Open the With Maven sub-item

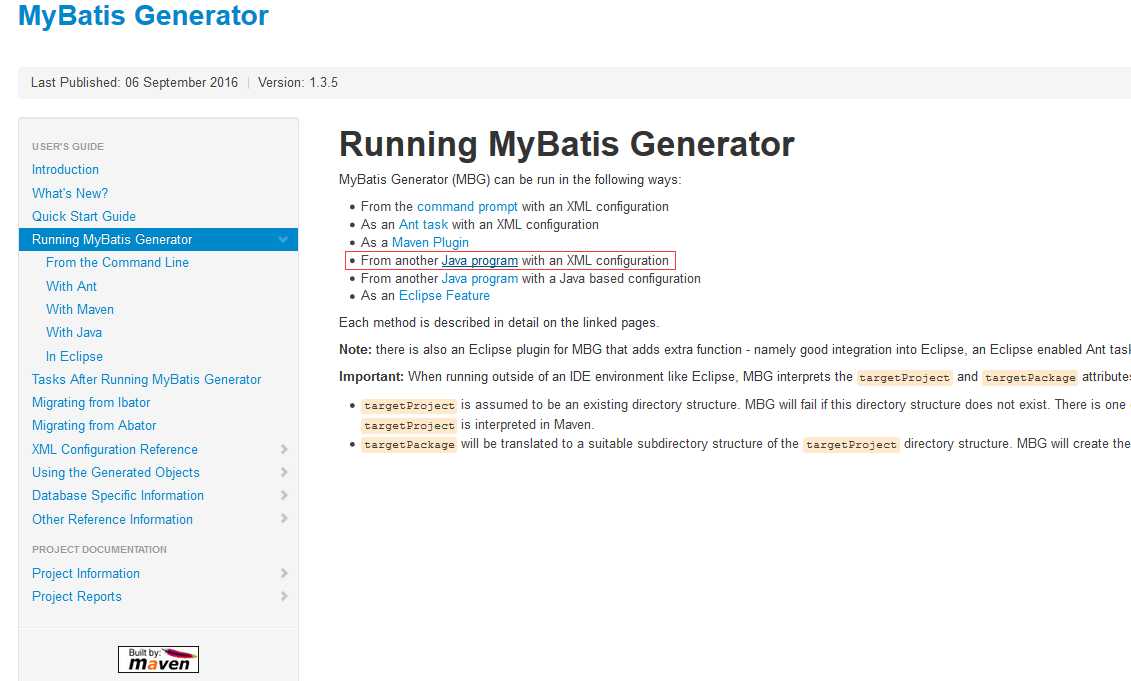pos(80,309)
